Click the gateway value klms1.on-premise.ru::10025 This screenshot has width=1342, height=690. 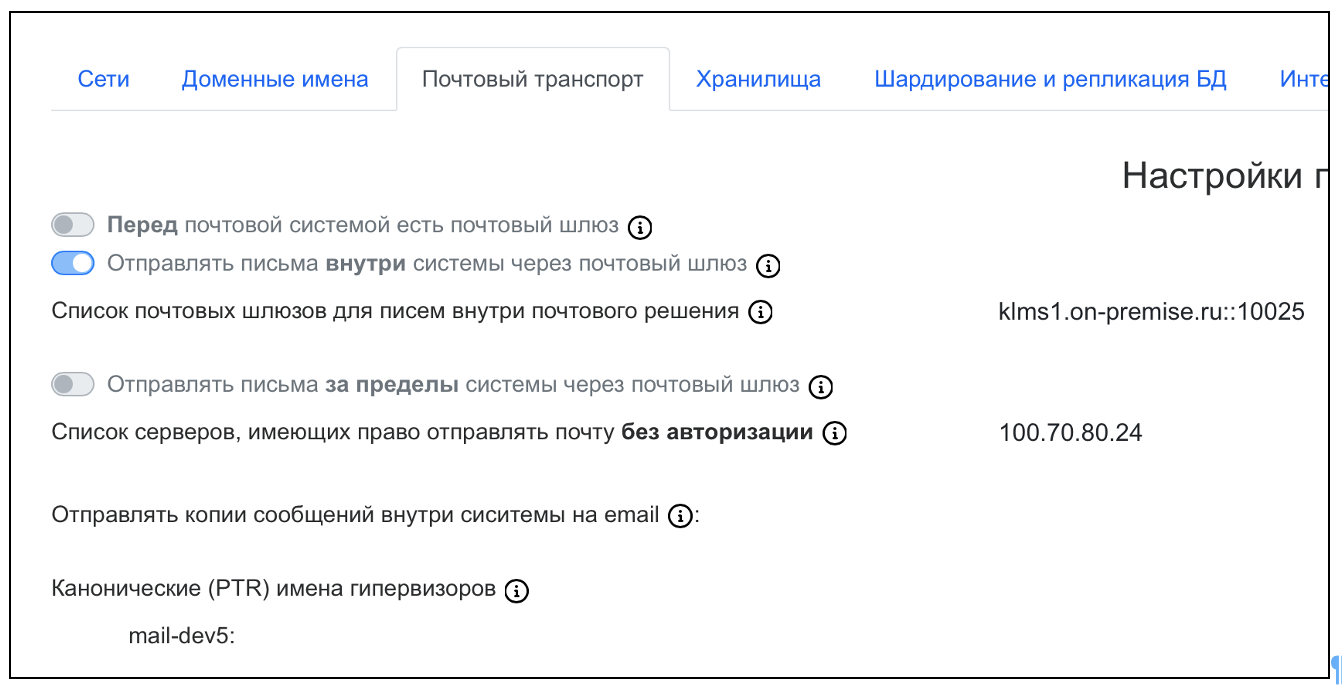coord(1151,312)
